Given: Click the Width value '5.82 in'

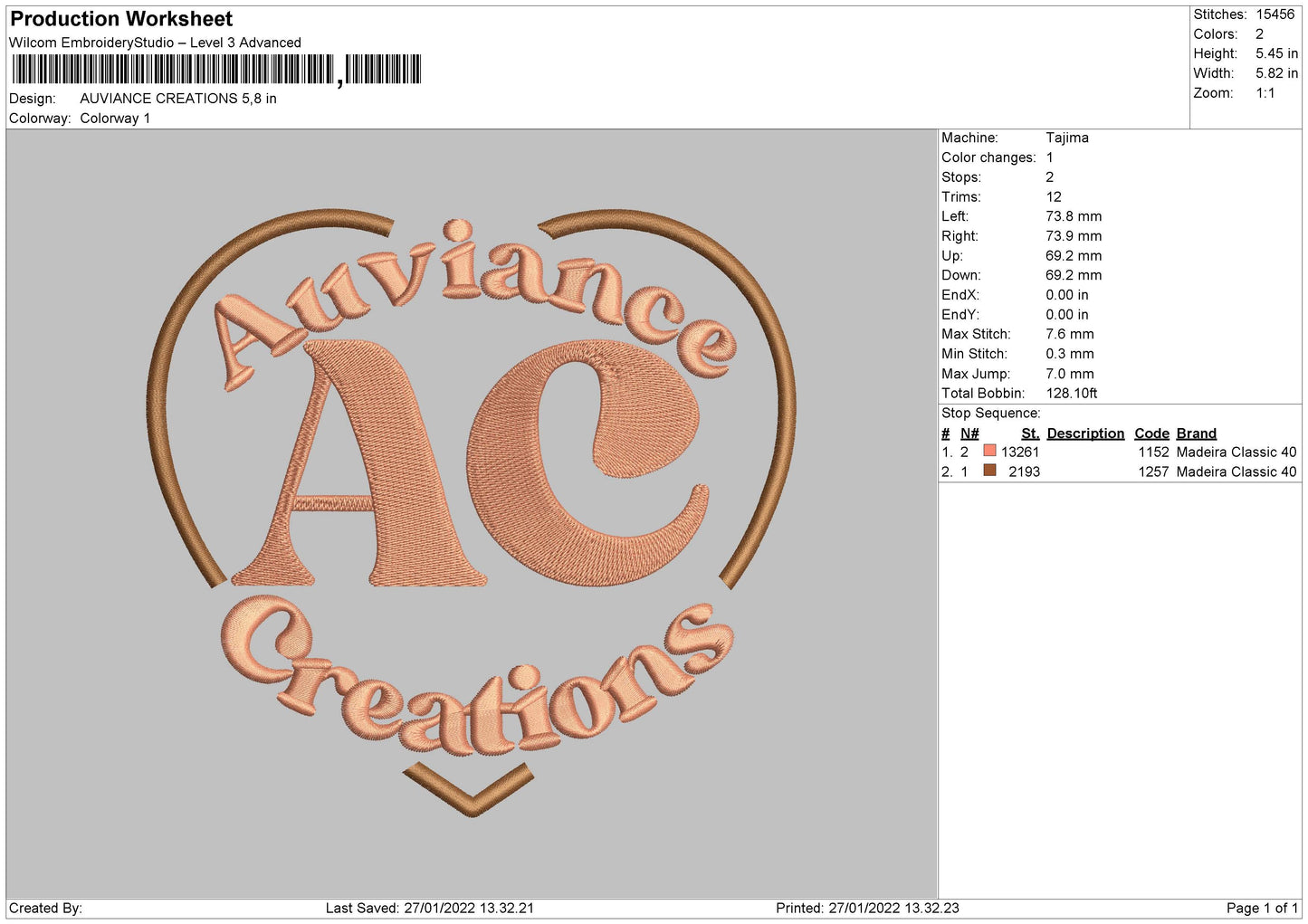Looking at the screenshot, I should (1276, 73).
